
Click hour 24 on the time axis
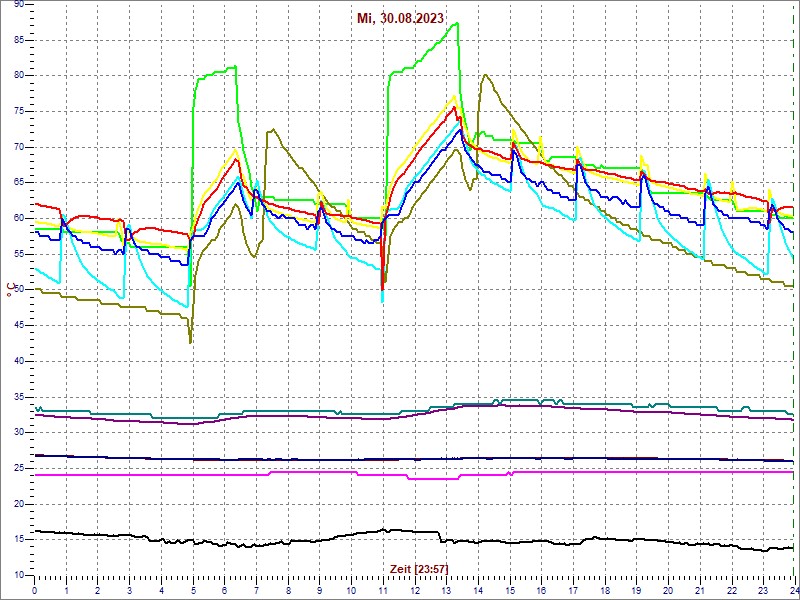(x=793, y=588)
